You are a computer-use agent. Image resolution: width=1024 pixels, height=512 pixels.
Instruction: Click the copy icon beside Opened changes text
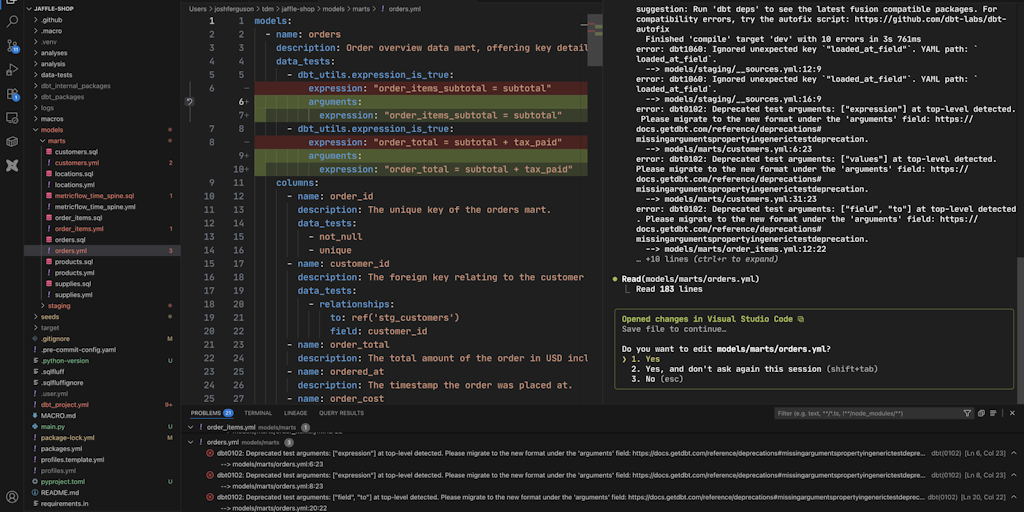pos(801,319)
